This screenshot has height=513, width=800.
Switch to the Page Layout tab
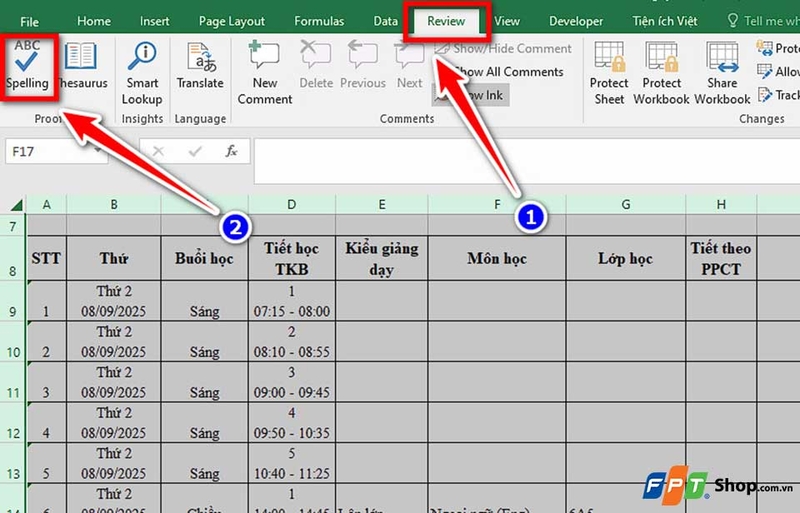pyautogui.click(x=232, y=21)
